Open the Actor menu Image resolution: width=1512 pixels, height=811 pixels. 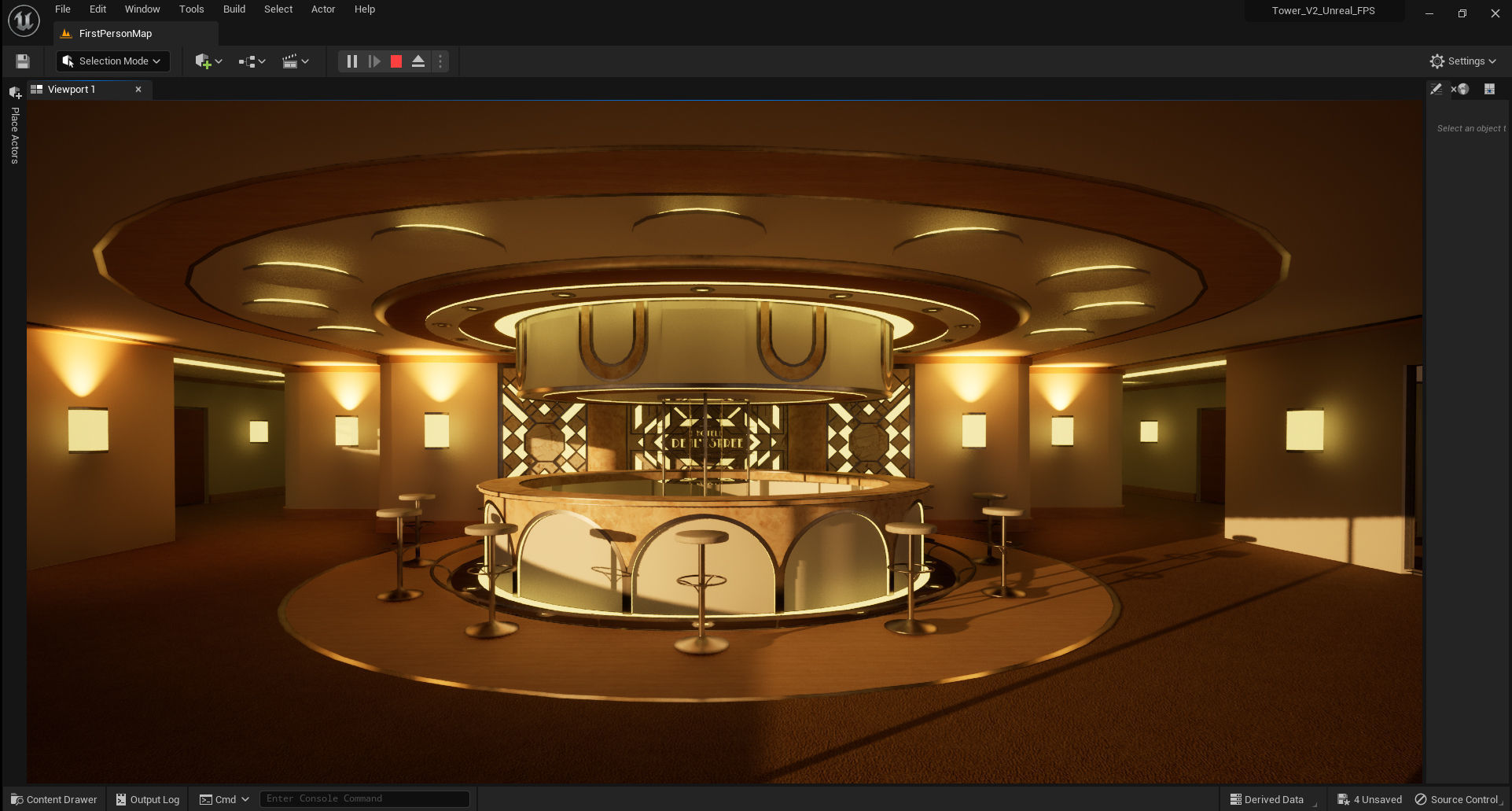pyautogui.click(x=323, y=9)
